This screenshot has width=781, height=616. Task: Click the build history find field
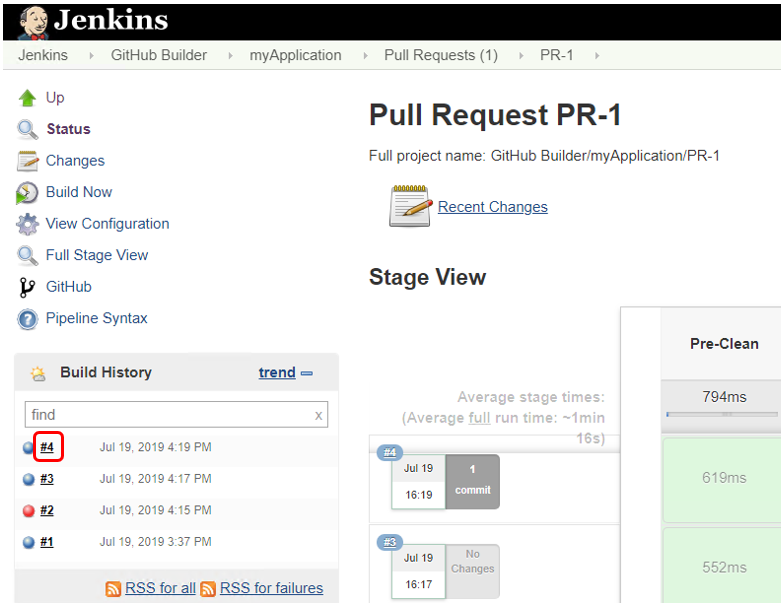pyautogui.click(x=165, y=415)
